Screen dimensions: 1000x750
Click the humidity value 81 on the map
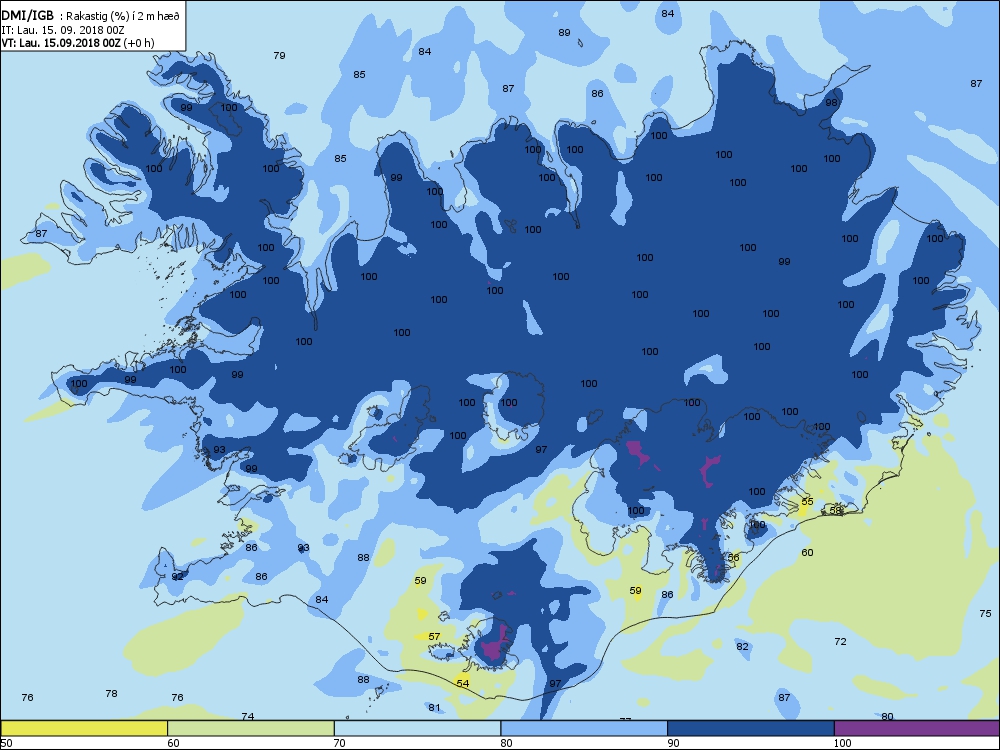(434, 708)
